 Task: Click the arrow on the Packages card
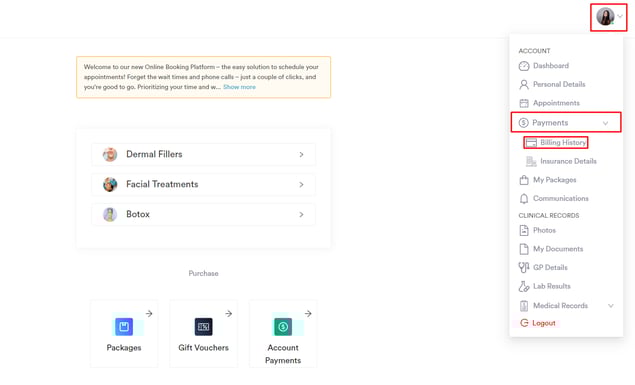149,314
